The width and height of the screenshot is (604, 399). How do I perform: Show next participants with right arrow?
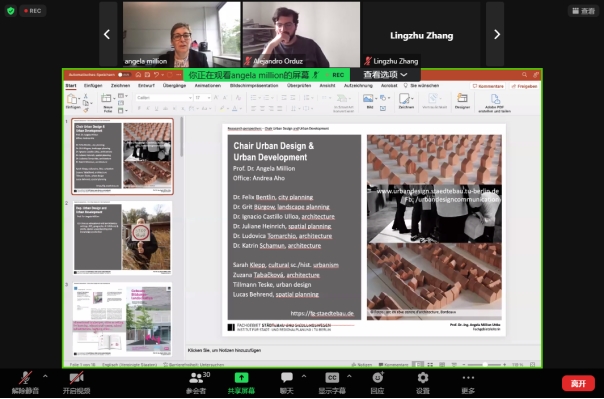(496, 35)
